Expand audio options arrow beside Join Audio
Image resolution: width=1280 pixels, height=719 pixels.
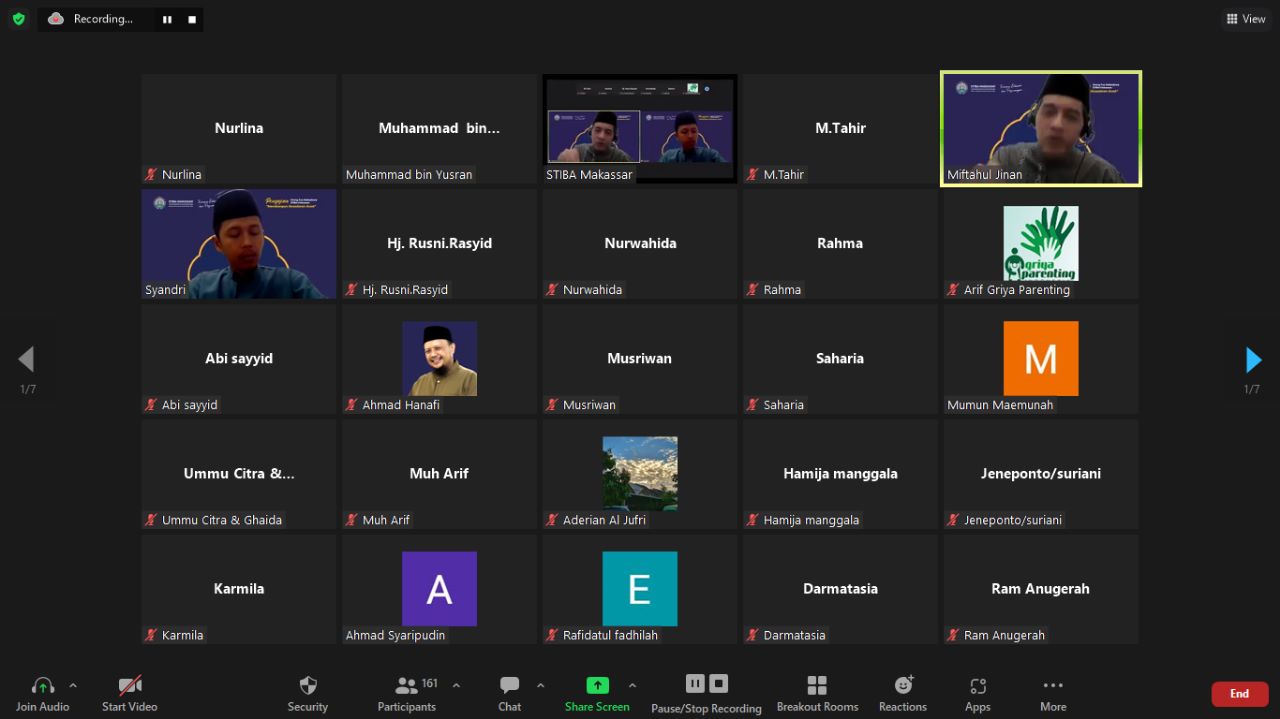[x=73, y=686]
